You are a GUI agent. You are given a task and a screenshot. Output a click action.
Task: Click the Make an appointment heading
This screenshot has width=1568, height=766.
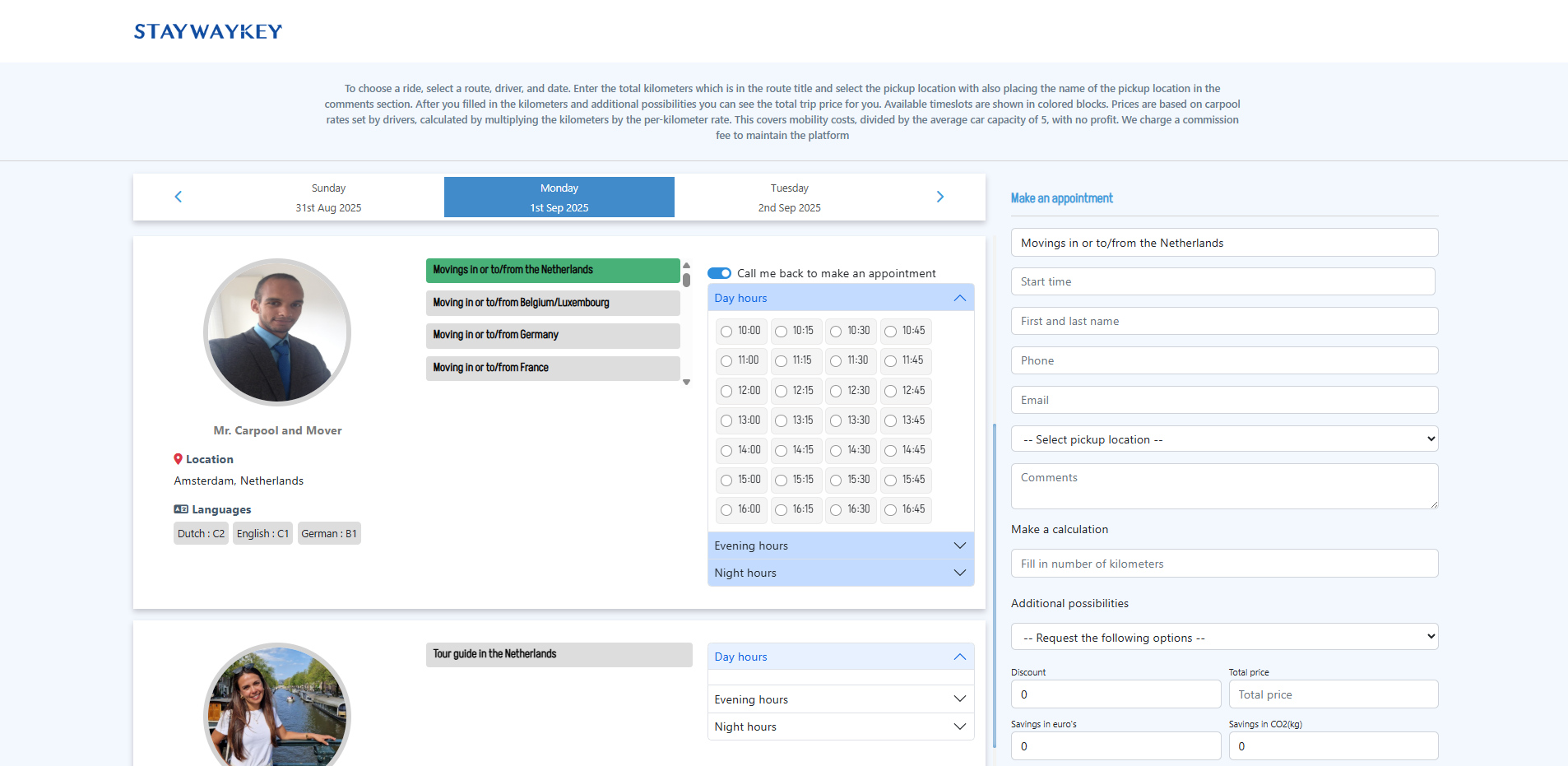pos(1061,198)
